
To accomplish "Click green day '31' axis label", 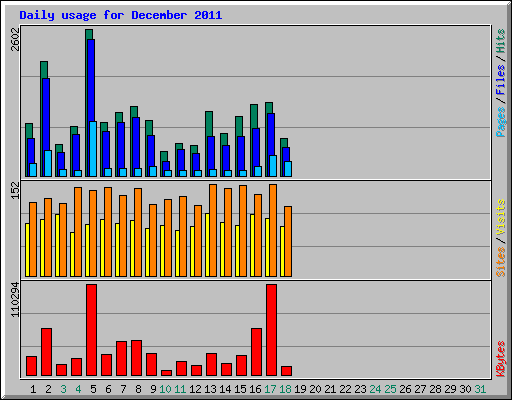I will pyautogui.click(x=480, y=389).
